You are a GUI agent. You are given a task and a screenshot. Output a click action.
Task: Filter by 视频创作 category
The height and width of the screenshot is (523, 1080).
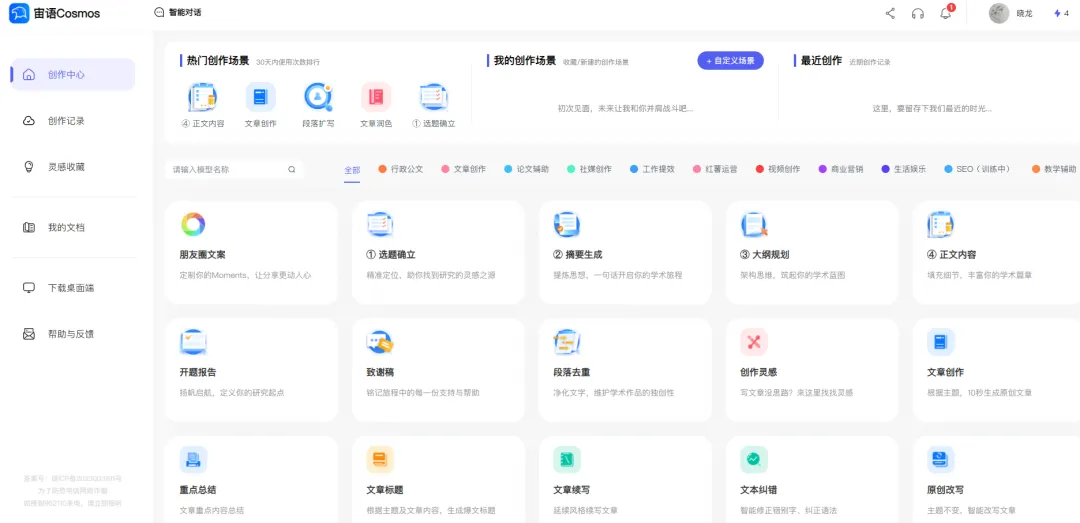778,169
